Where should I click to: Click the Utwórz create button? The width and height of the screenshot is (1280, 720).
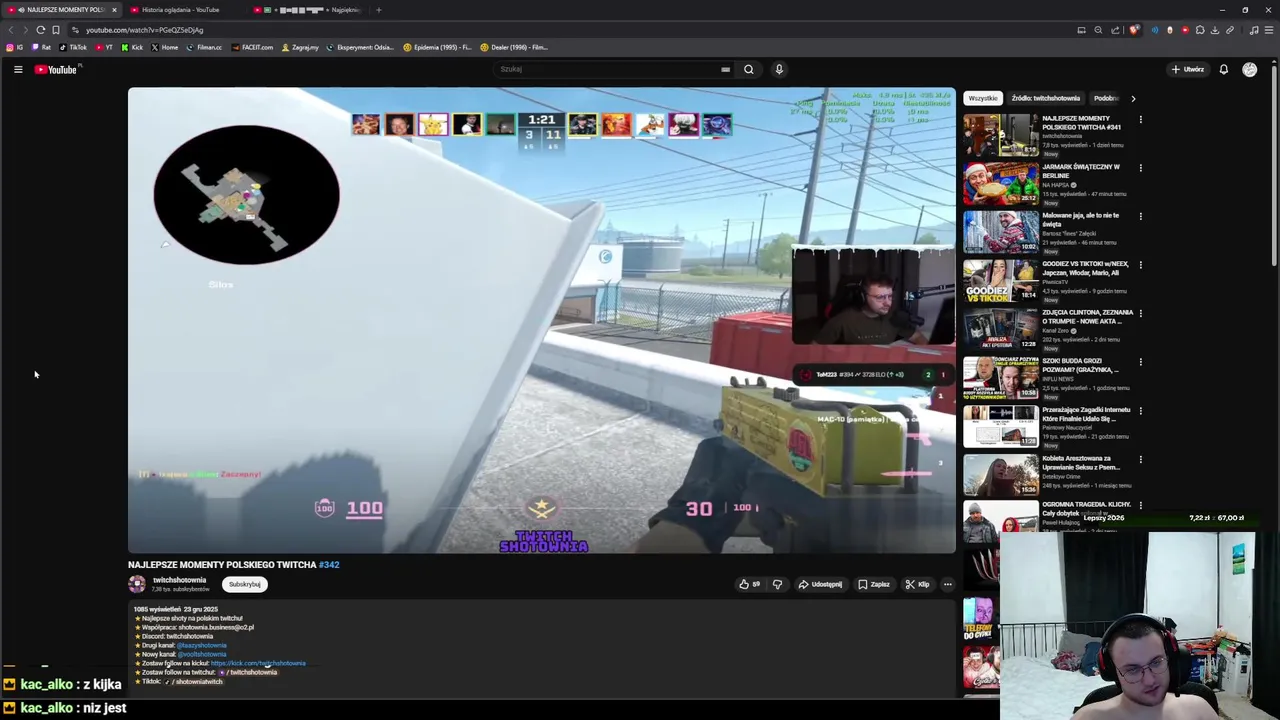pos(1188,69)
